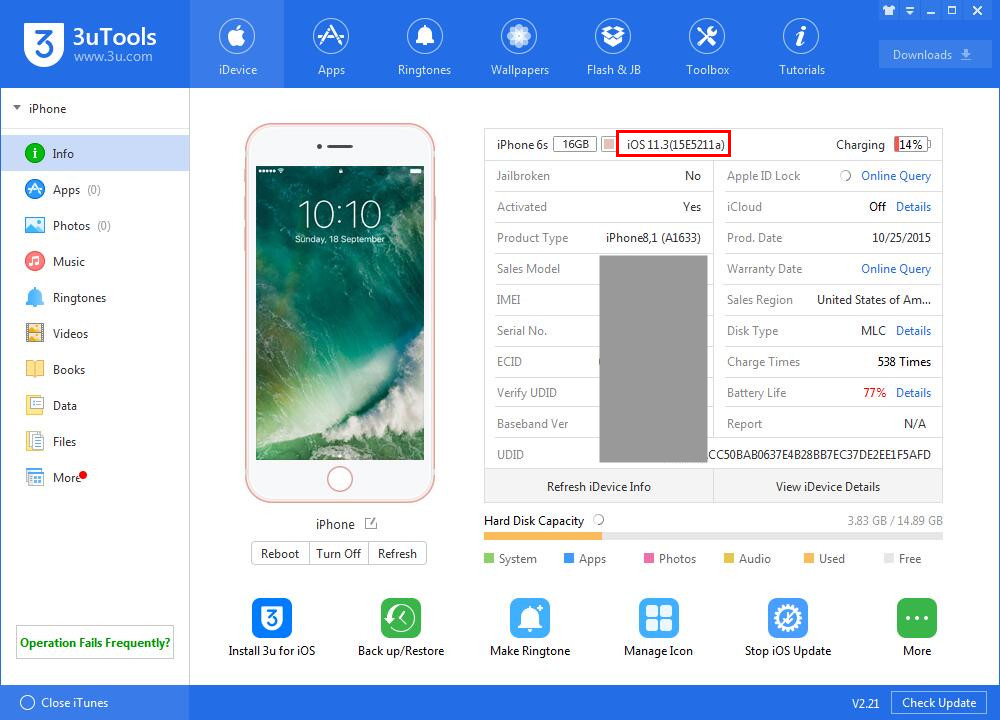Image resolution: width=1000 pixels, height=720 pixels.
Task: Open the iDevice tab
Action: [237, 45]
